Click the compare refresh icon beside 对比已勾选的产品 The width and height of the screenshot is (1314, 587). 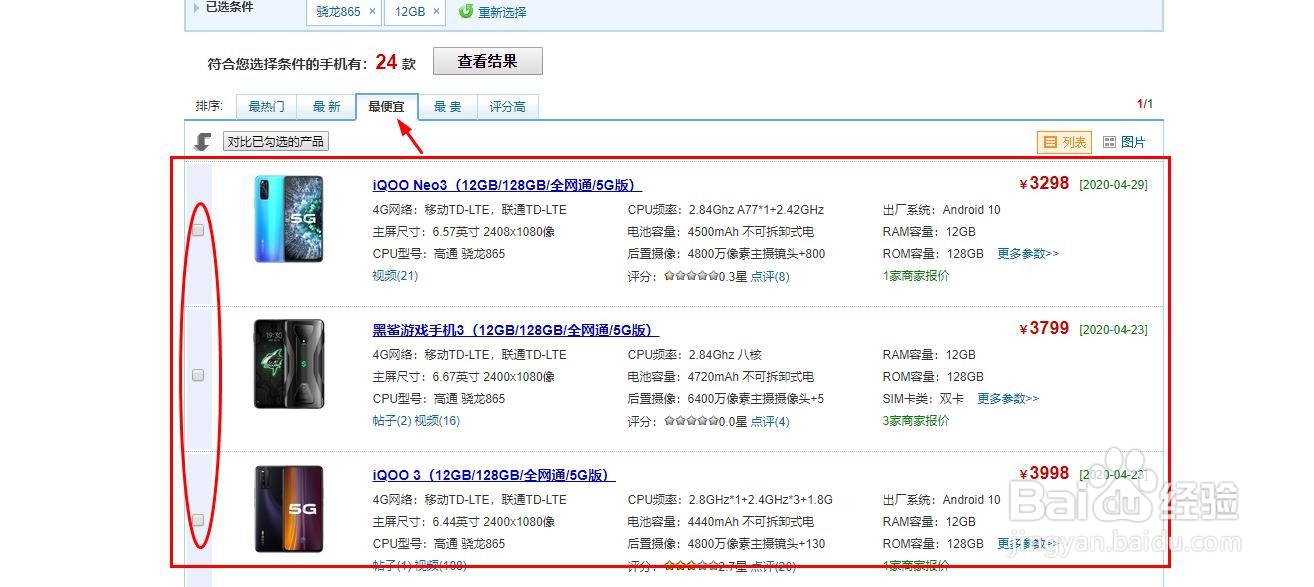pyautogui.click(x=203, y=141)
